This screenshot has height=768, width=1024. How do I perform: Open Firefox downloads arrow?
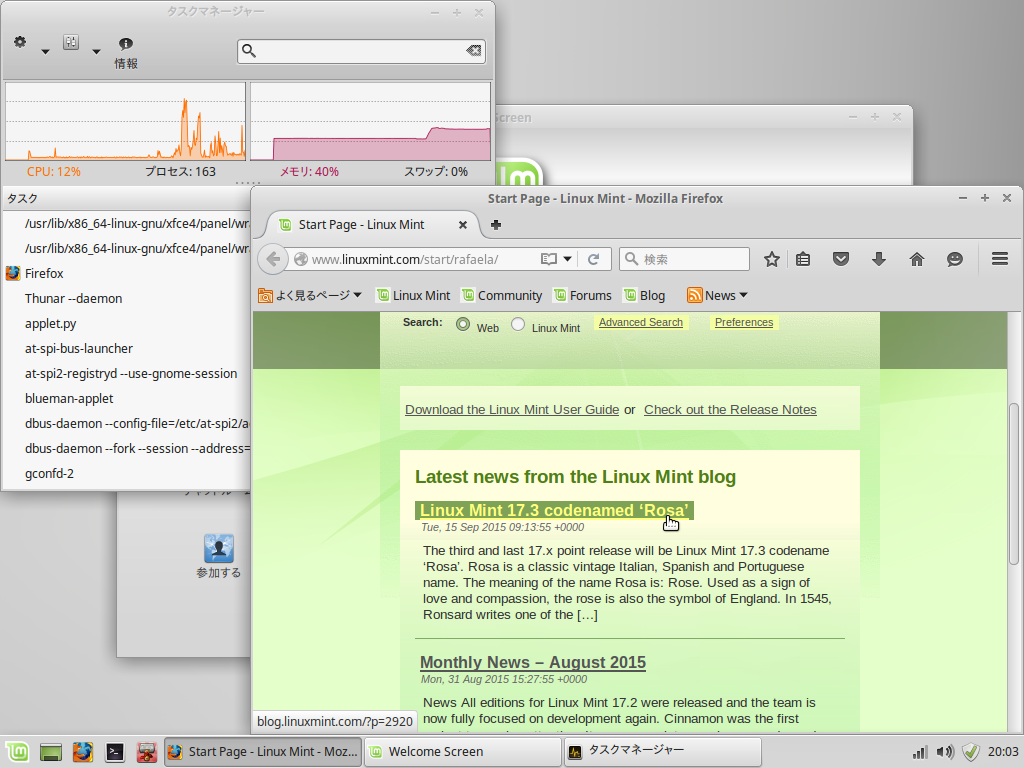(879, 259)
